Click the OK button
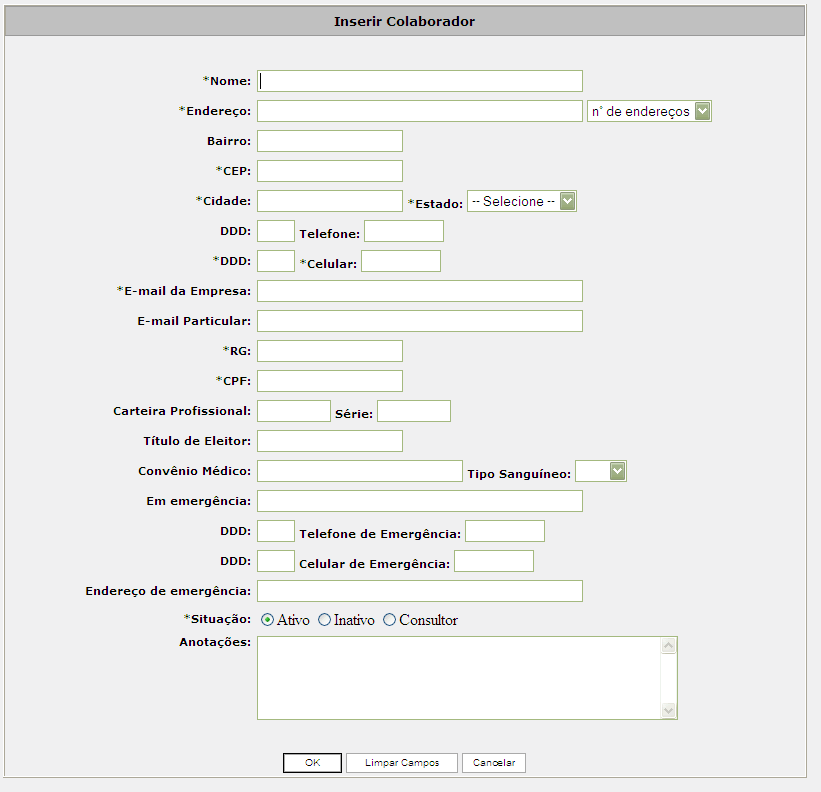The image size is (821, 792). (313, 763)
